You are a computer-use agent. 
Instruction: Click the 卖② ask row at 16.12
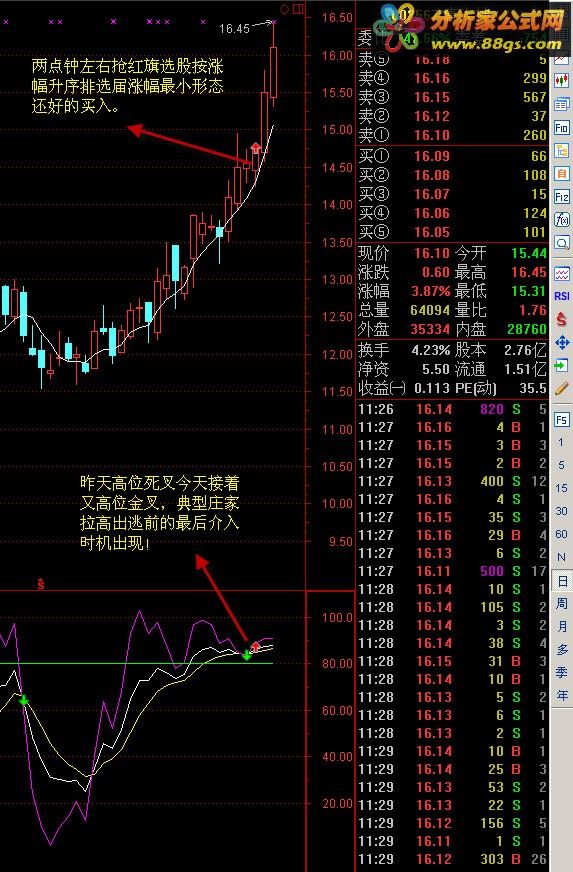pos(452,116)
